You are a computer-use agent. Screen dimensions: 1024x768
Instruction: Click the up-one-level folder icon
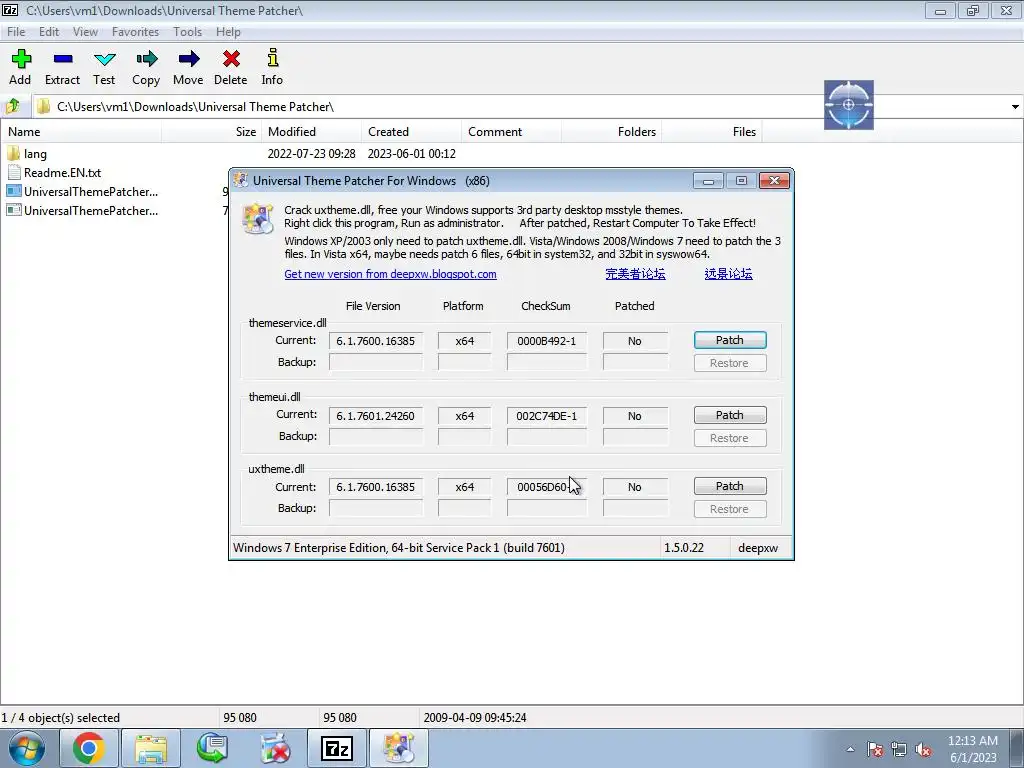point(13,106)
